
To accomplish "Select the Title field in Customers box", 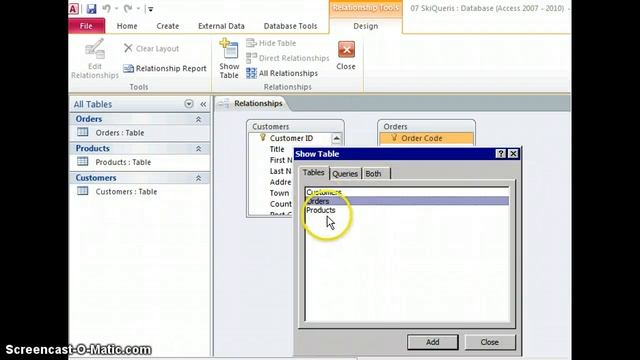I will (277, 149).
